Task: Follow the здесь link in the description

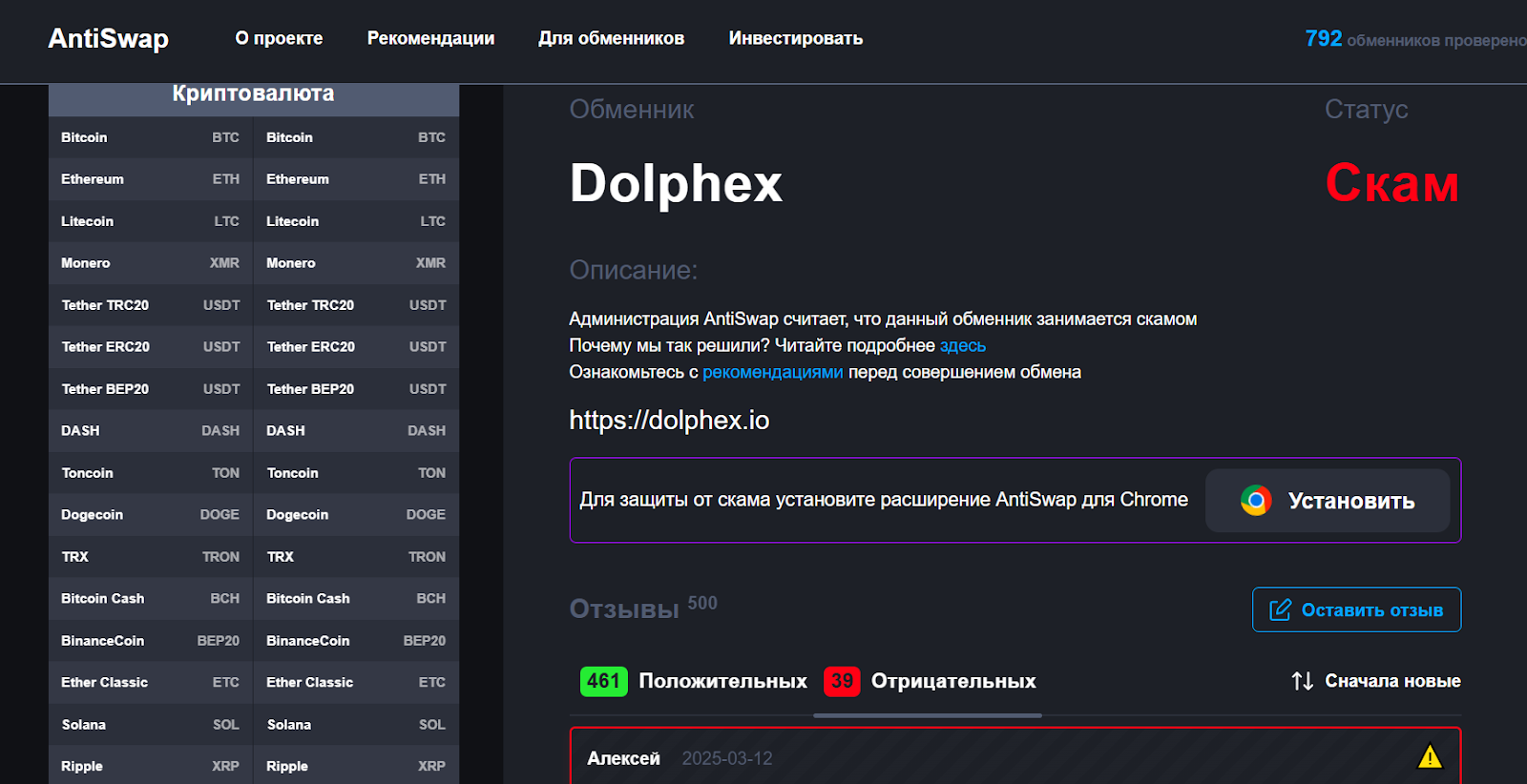Action: pos(962,345)
